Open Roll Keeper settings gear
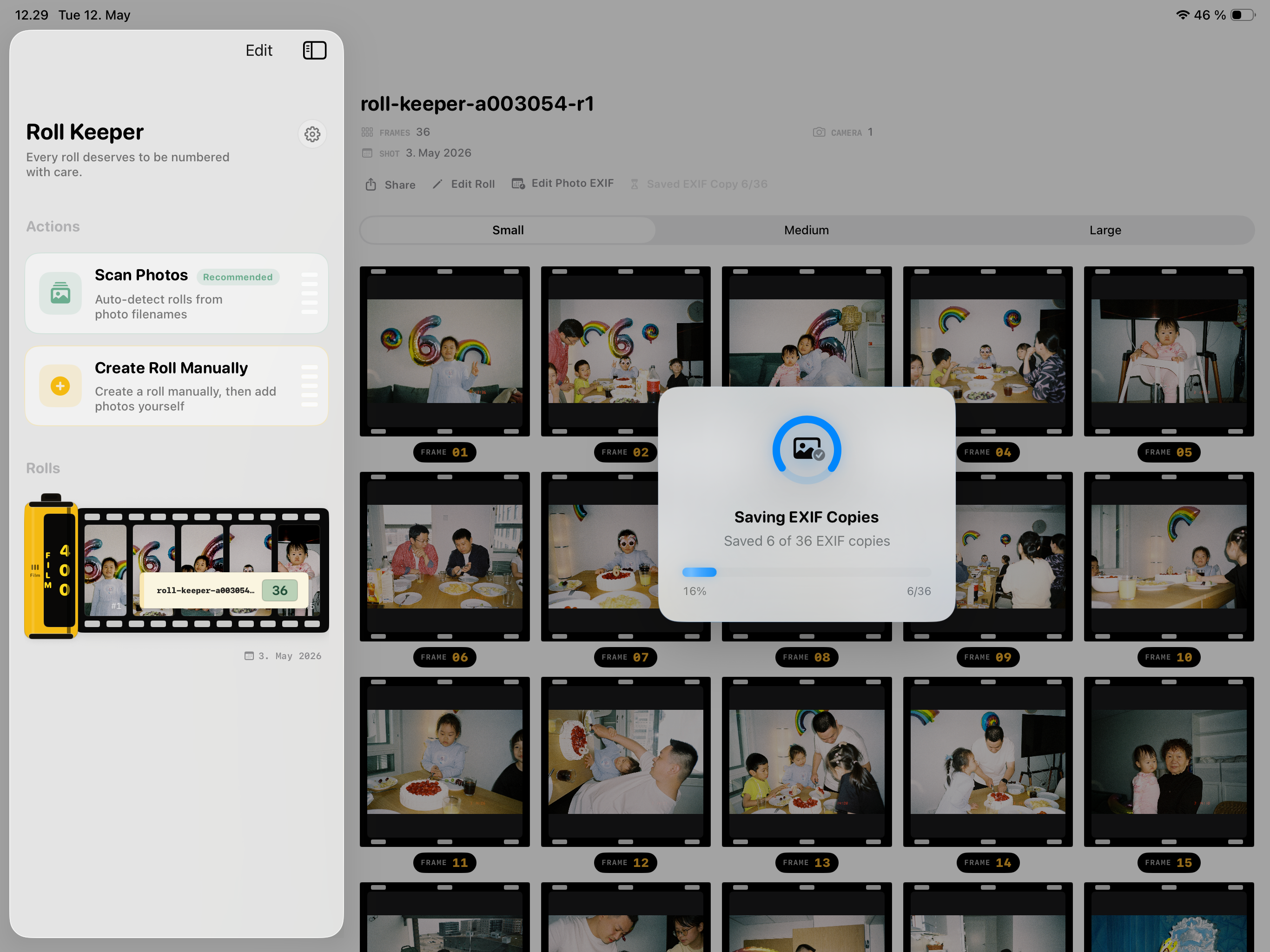This screenshot has height=952, width=1270. click(312, 134)
